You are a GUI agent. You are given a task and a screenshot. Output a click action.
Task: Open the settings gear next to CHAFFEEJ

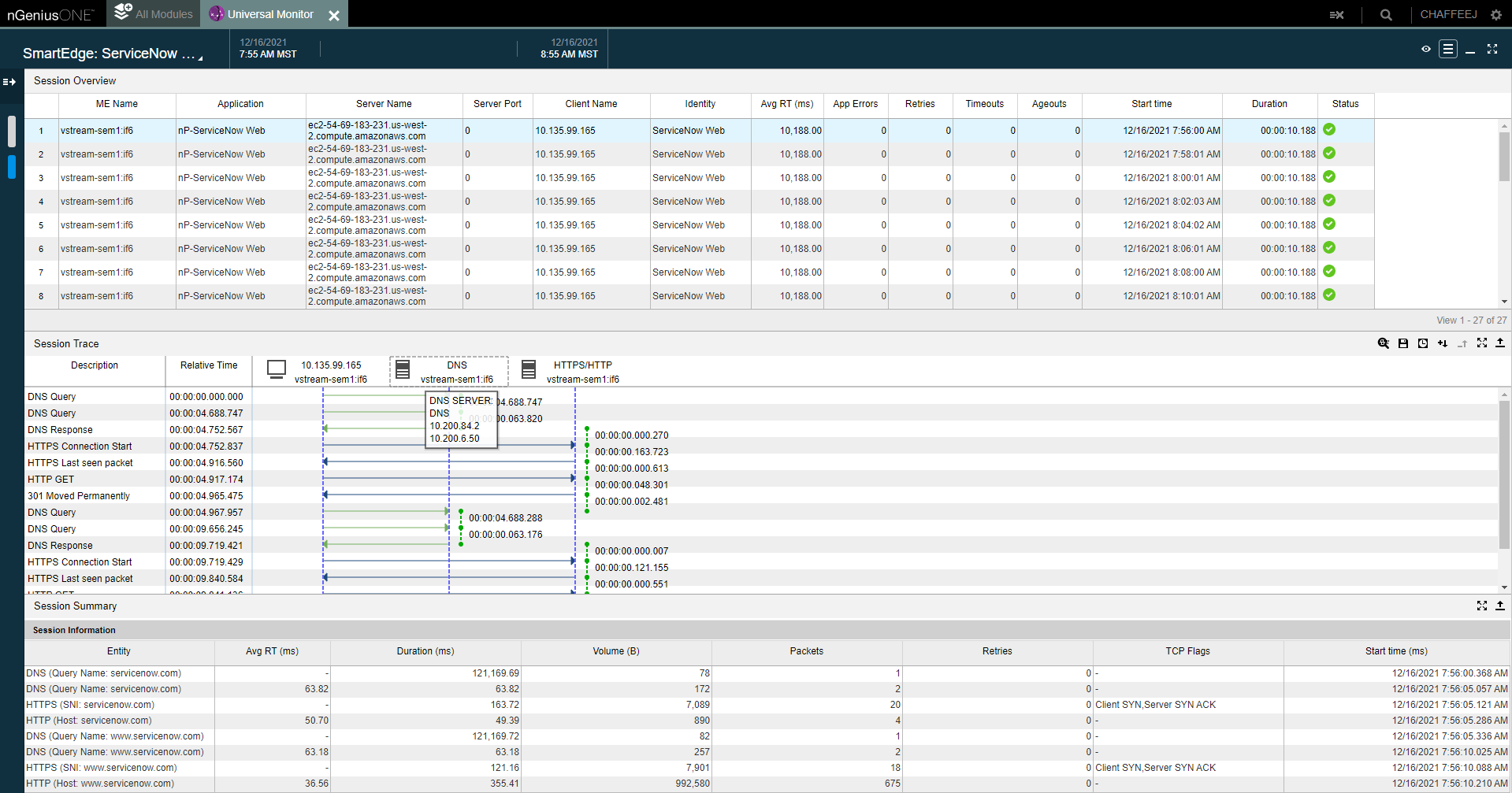tap(1496, 15)
